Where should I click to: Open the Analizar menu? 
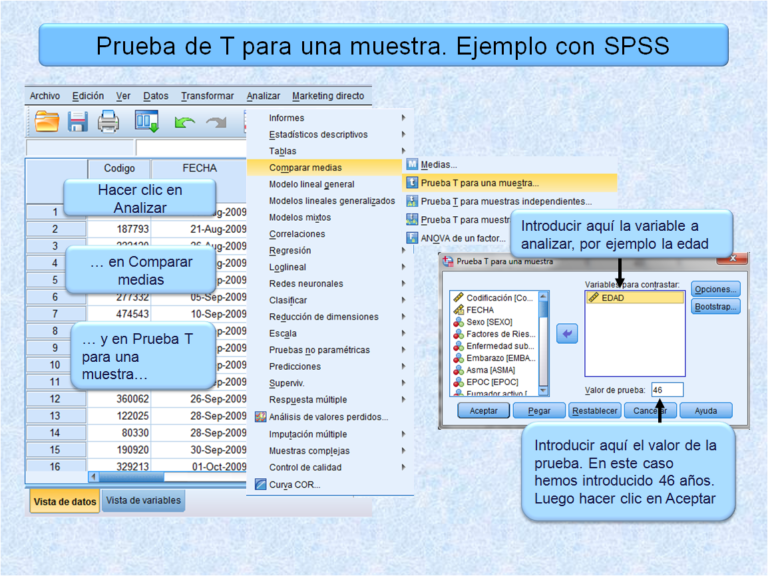264,96
